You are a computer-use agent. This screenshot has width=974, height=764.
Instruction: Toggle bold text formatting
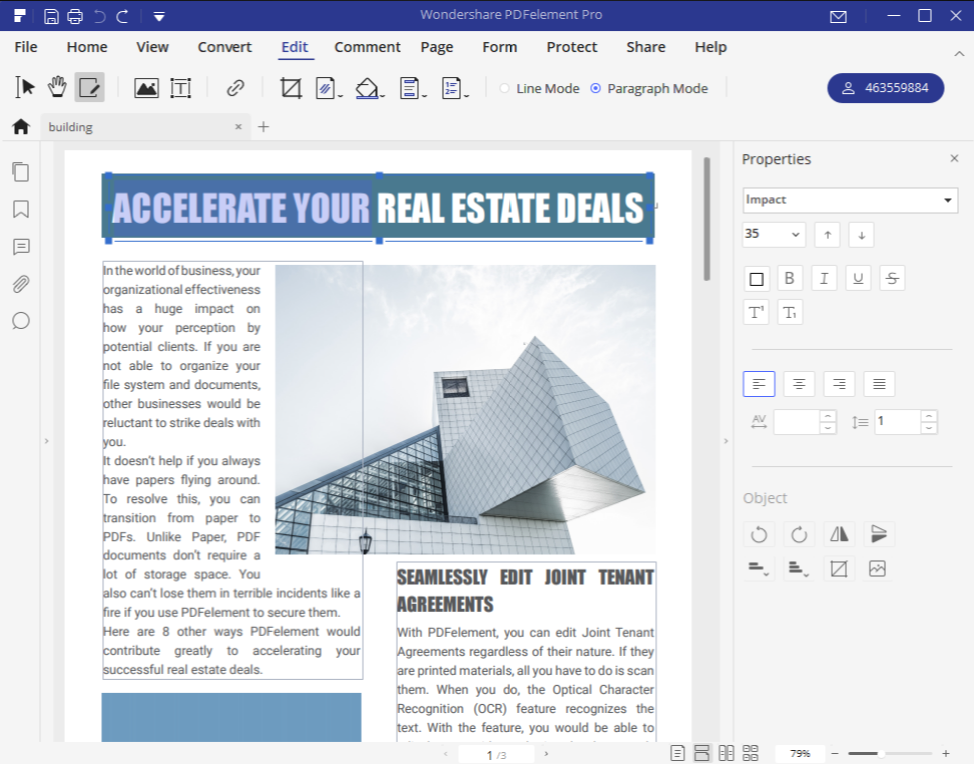click(x=790, y=278)
